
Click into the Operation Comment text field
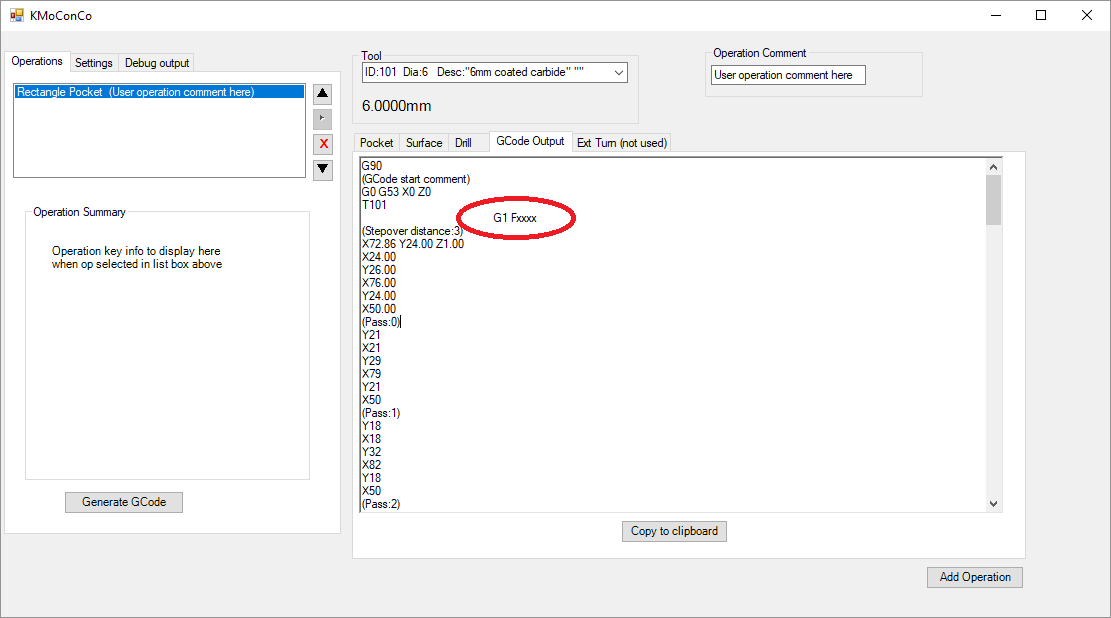[x=788, y=75]
